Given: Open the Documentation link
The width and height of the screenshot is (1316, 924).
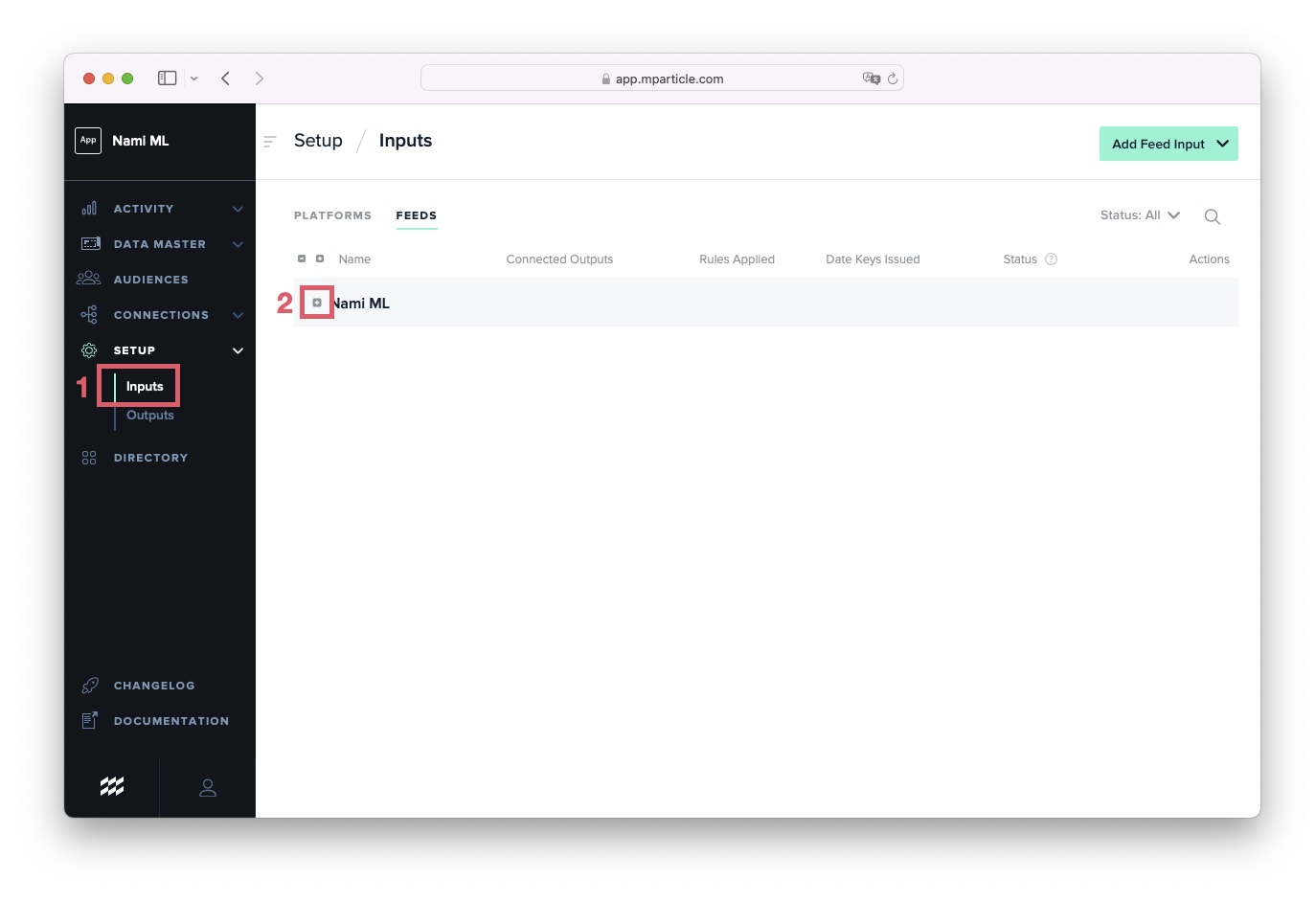Looking at the screenshot, I should click(171, 721).
